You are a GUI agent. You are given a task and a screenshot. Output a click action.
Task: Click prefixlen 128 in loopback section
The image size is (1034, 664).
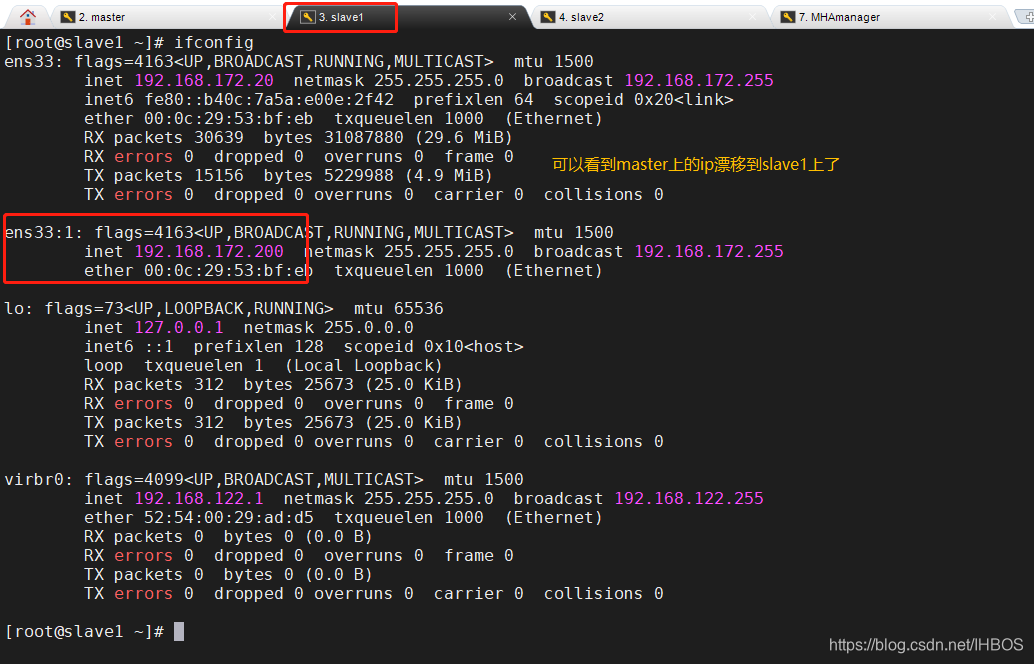(258, 347)
